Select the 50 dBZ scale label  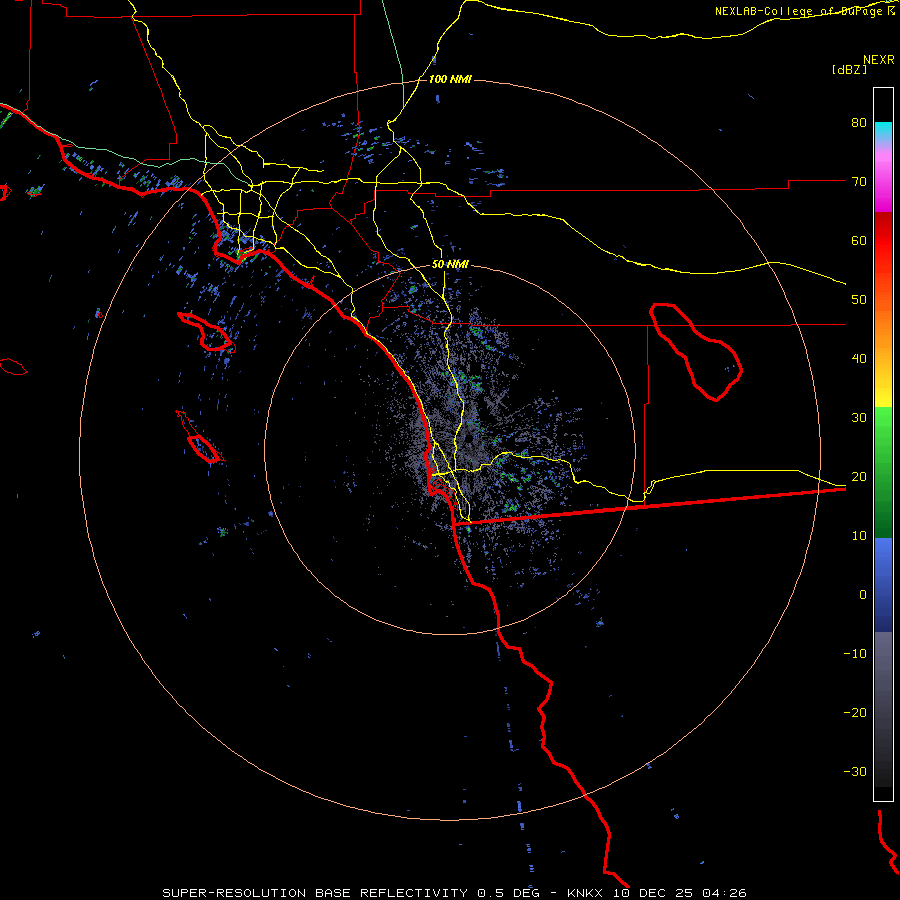pos(859,300)
